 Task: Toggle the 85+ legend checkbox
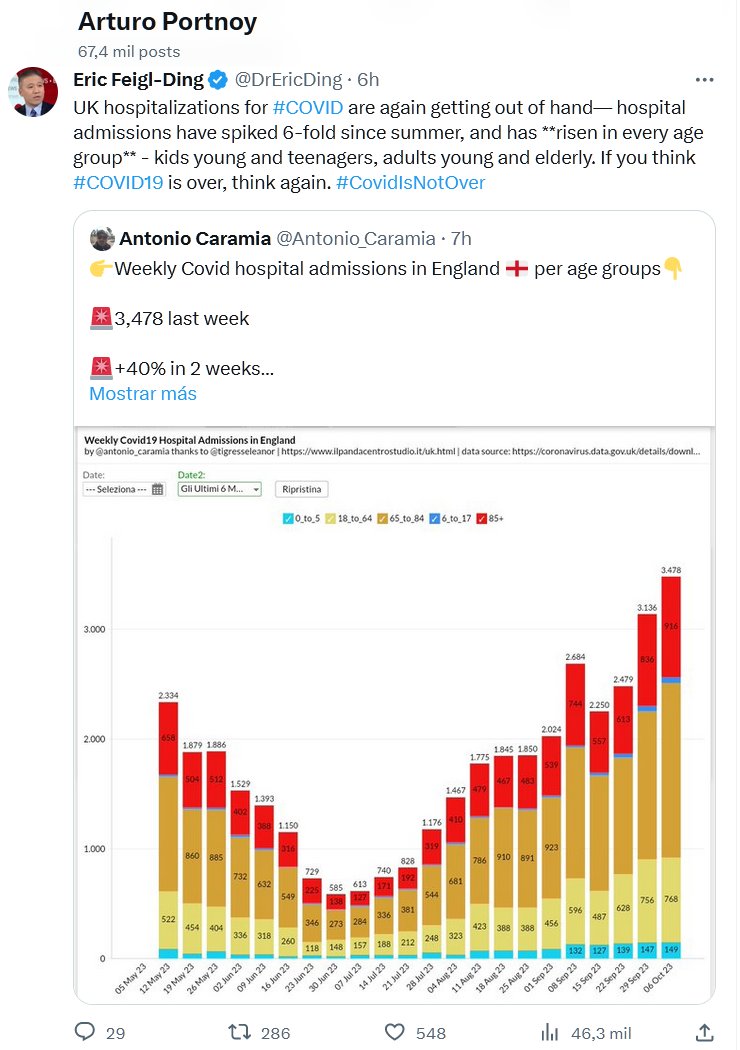click(482, 519)
